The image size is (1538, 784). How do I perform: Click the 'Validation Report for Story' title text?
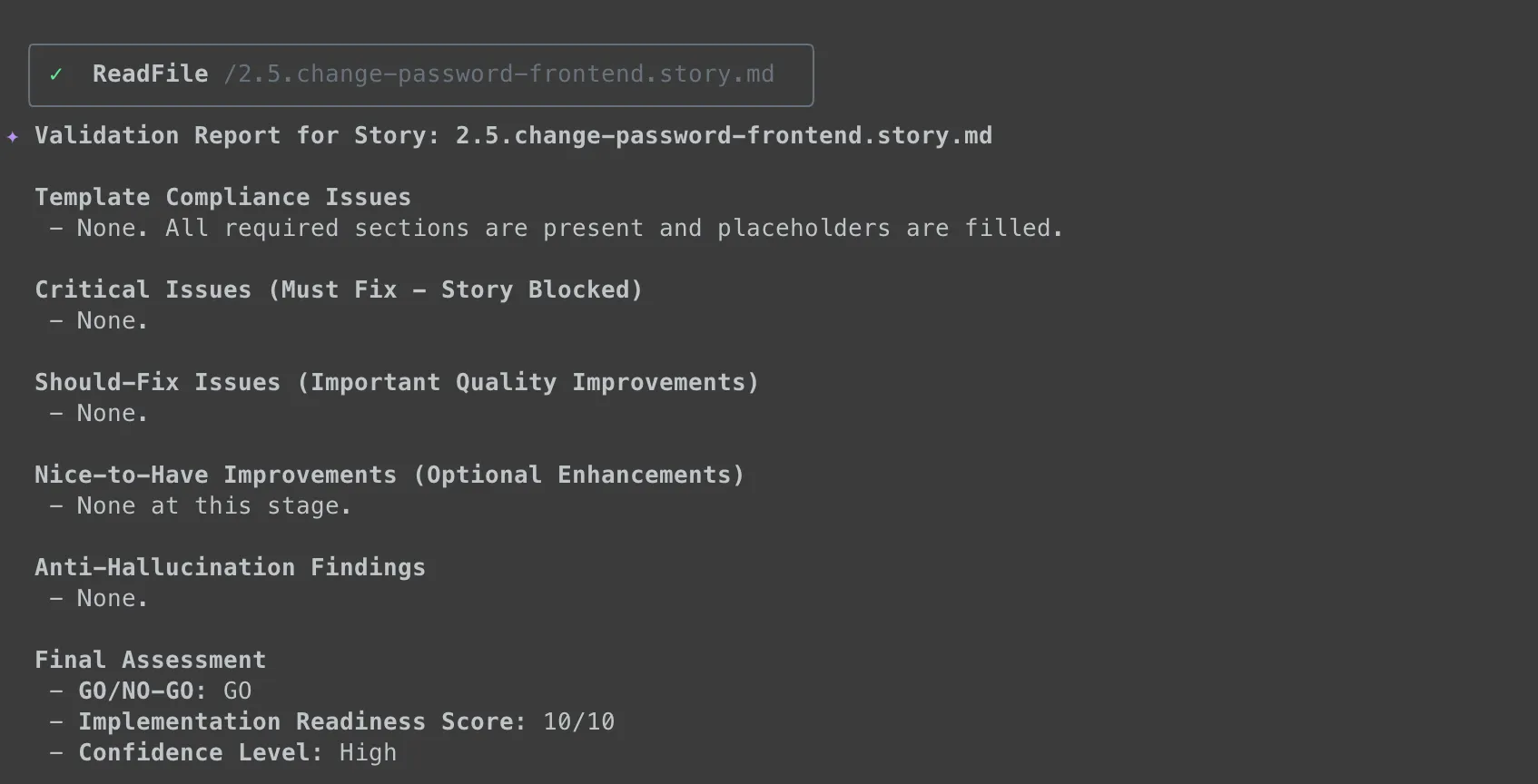coord(236,136)
